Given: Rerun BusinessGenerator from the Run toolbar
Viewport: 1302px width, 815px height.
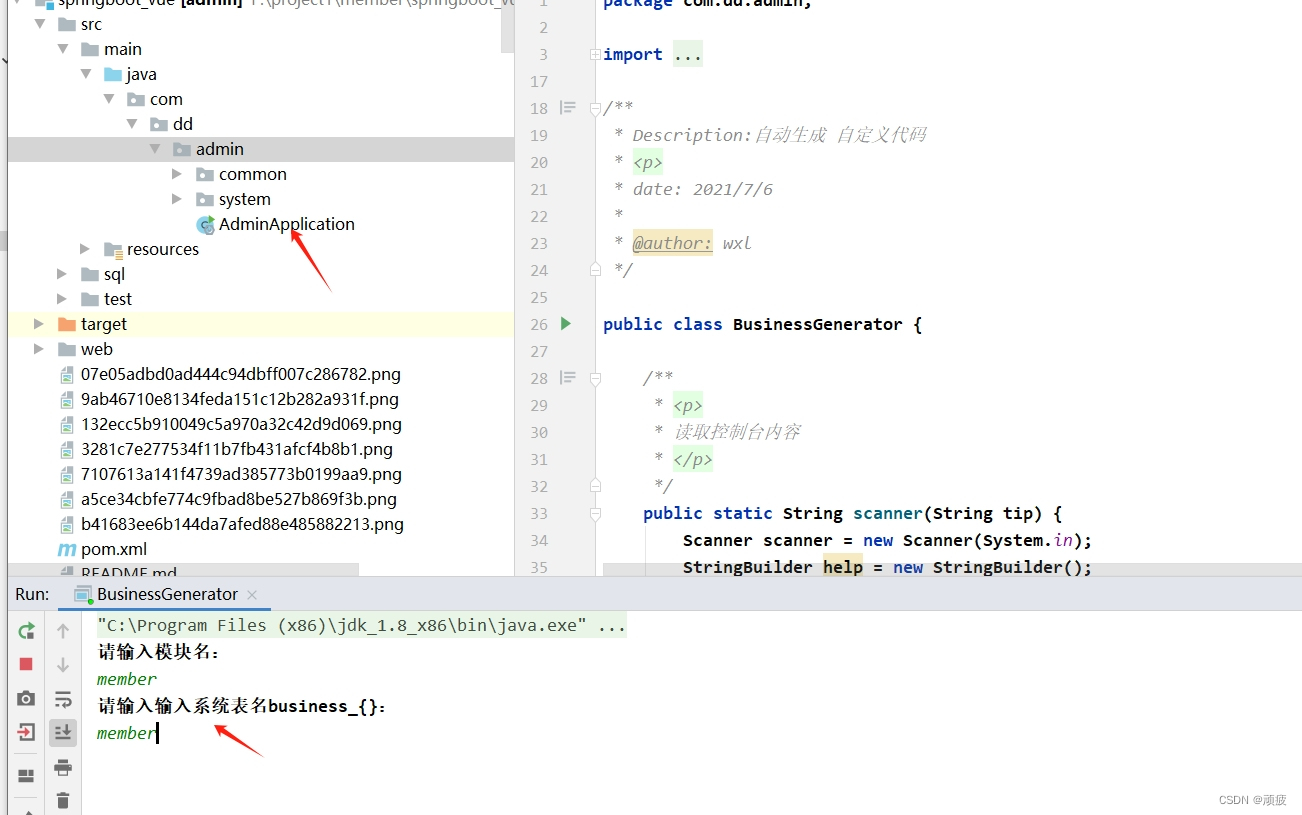Looking at the screenshot, I should coord(26,631).
